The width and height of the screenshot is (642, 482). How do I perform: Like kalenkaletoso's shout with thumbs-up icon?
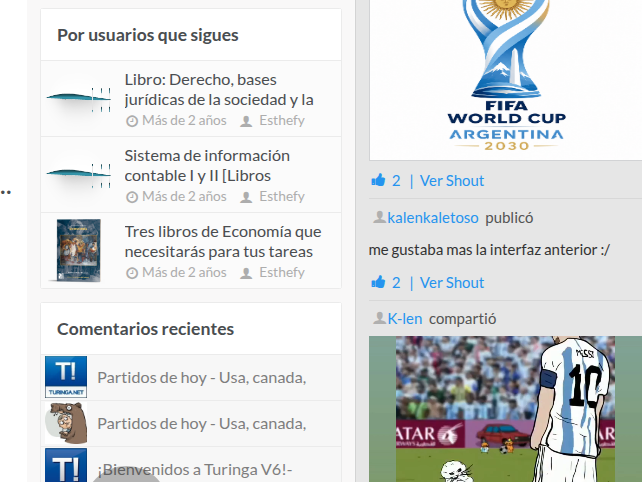(378, 282)
